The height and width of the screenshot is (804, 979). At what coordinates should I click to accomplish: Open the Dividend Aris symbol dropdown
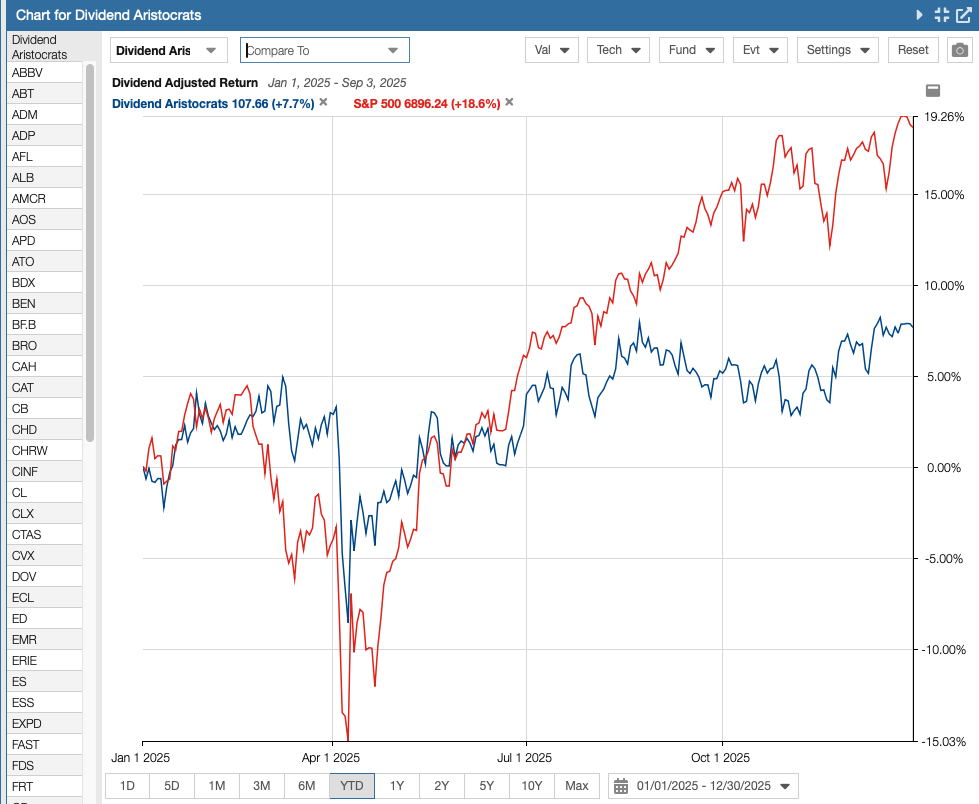point(168,48)
